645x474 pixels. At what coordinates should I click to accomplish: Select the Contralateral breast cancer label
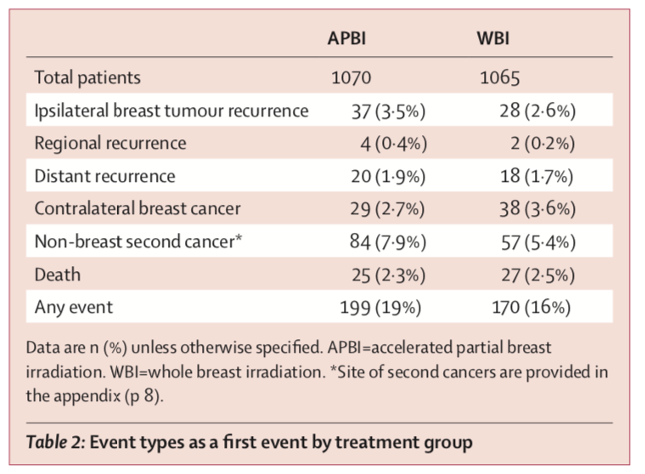coord(139,209)
